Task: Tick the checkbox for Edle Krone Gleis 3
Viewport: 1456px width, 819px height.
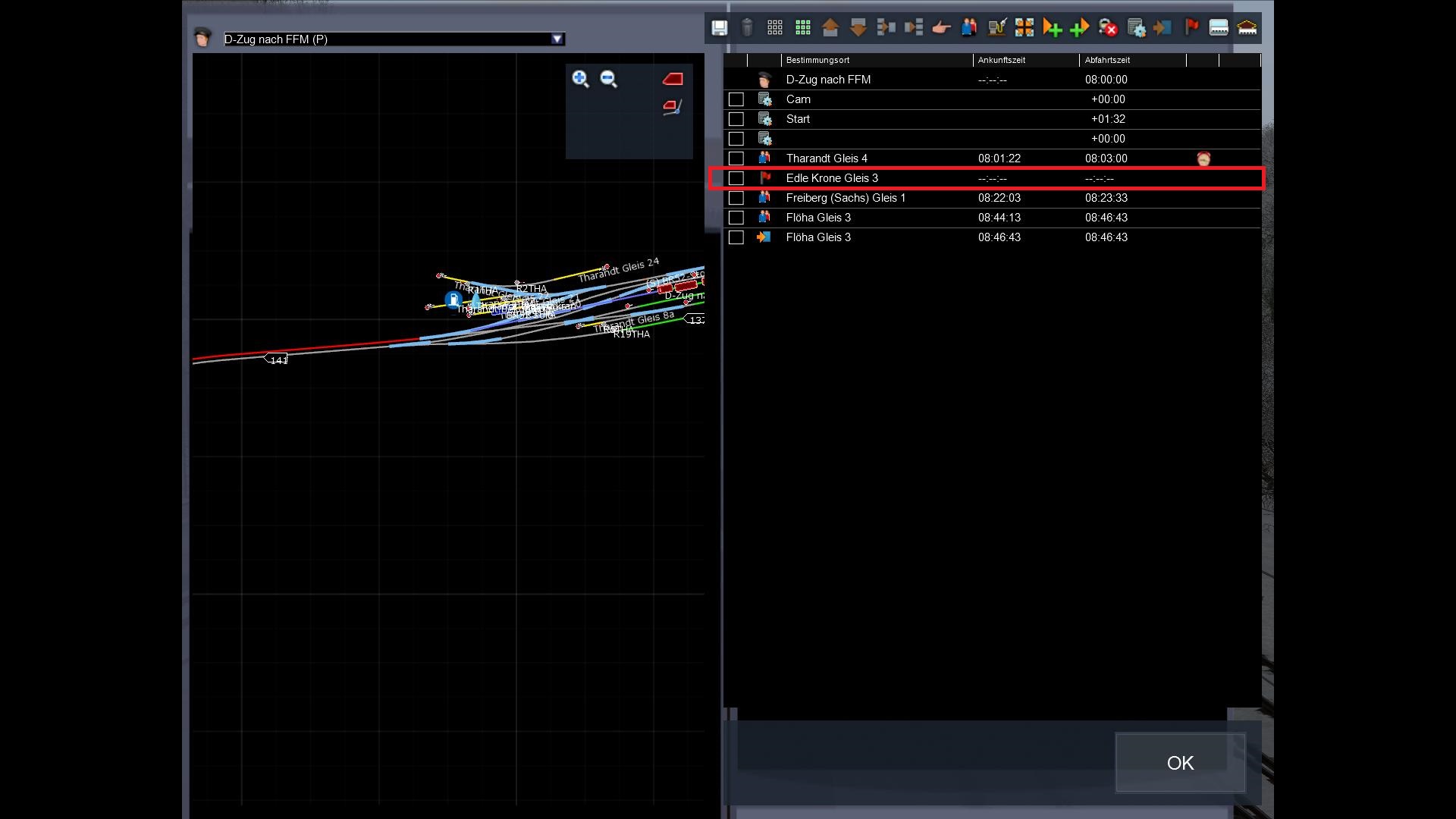Action: (x=736, y=178)
